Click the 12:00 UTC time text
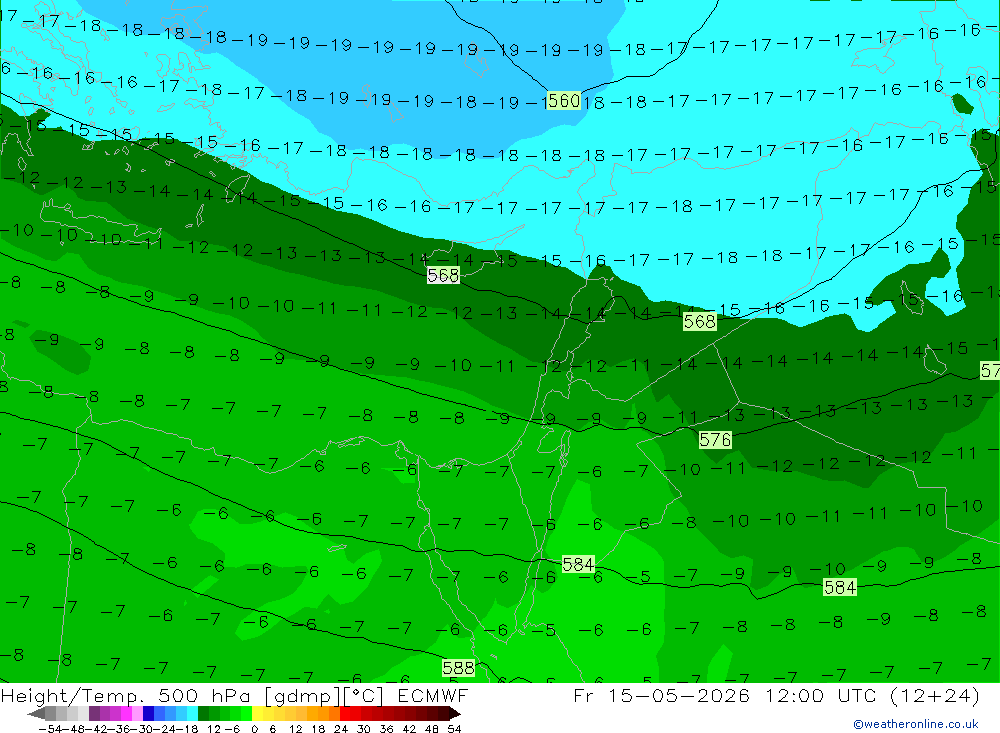Image resolution: width=1000 pixels, height=733 pixels. [822, 696]
